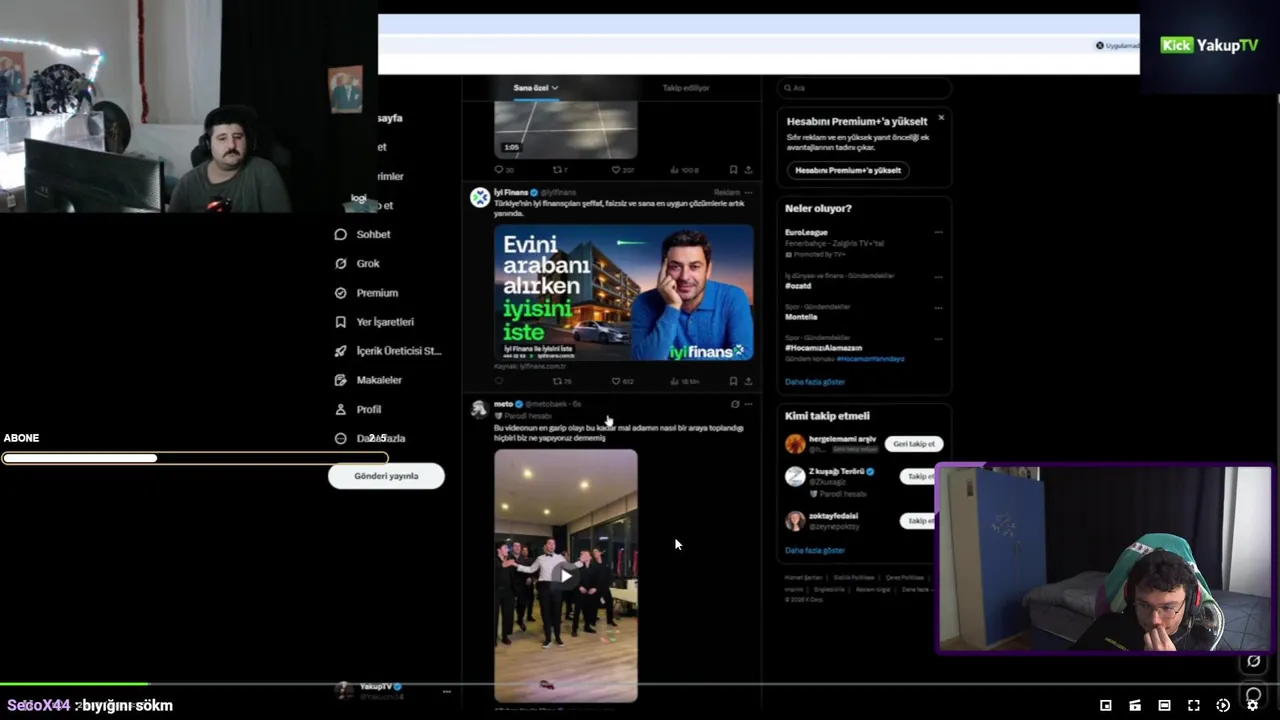Screen dimensions: 1280x720
Task: Switch to theater mode in player
Action: click(1164, 705)
